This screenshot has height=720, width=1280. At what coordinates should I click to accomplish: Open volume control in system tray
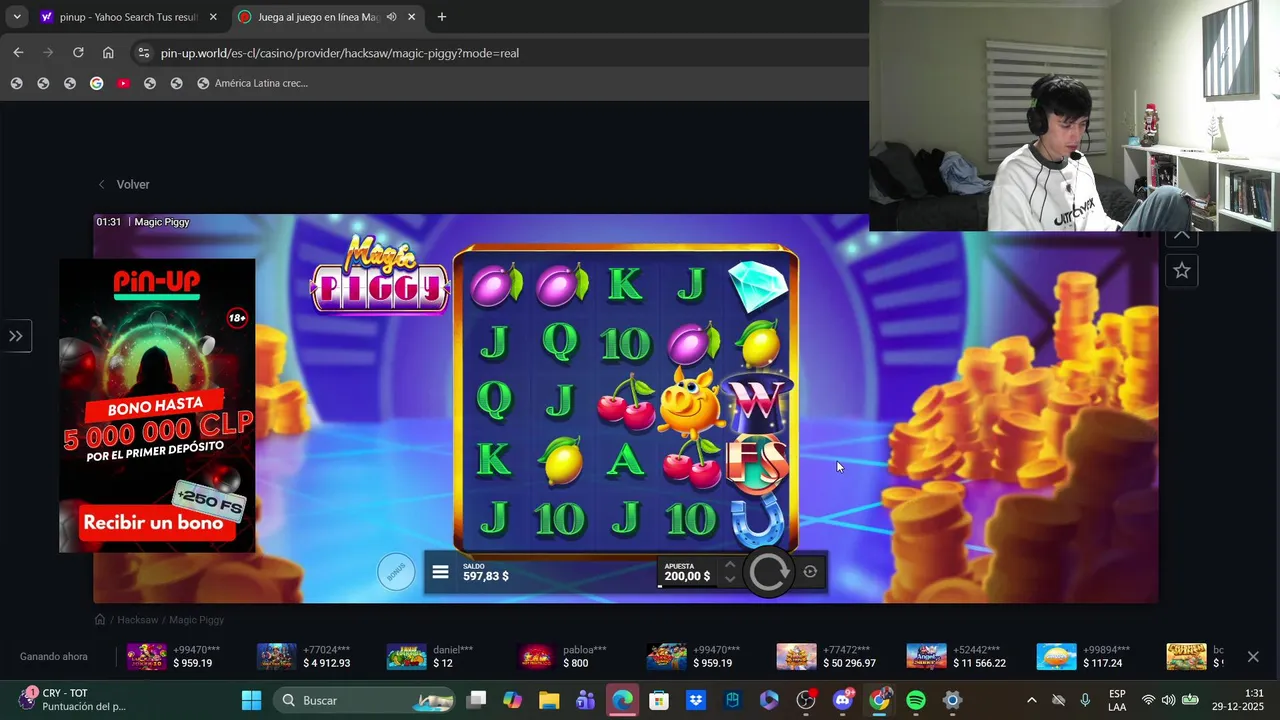click(1168, 700)
